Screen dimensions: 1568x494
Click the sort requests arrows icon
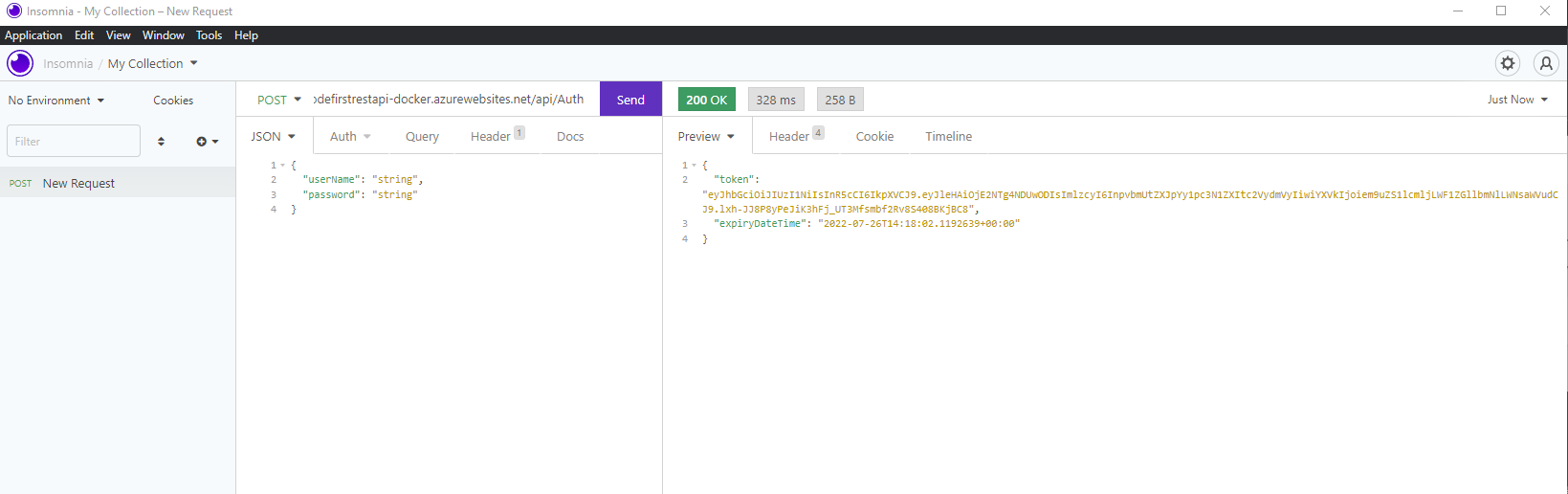click(x=161, y=142)
